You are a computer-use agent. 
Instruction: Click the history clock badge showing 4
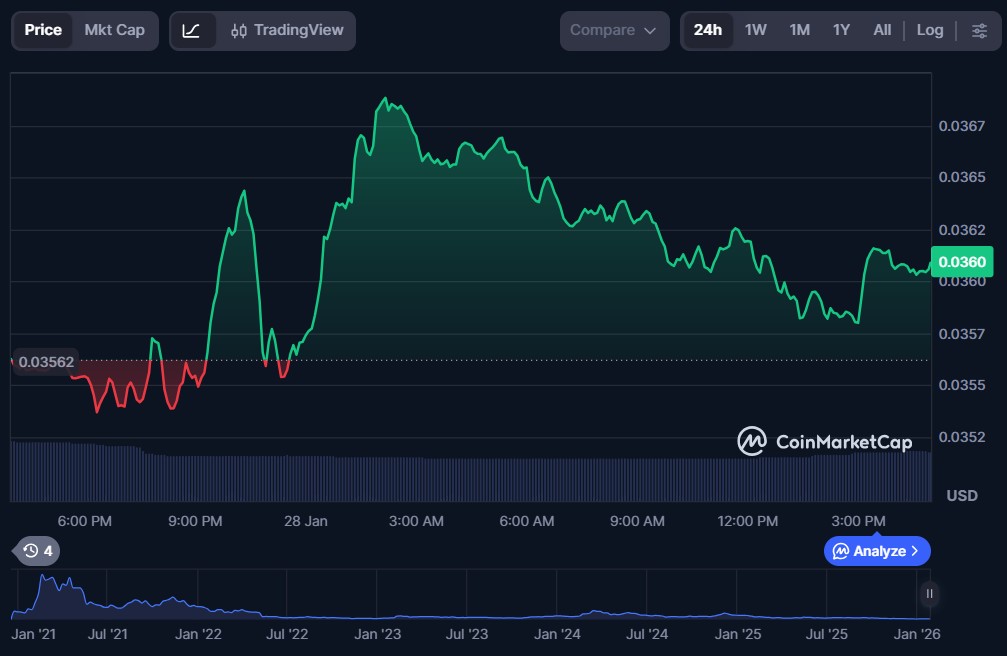click(x=37, y=550)
